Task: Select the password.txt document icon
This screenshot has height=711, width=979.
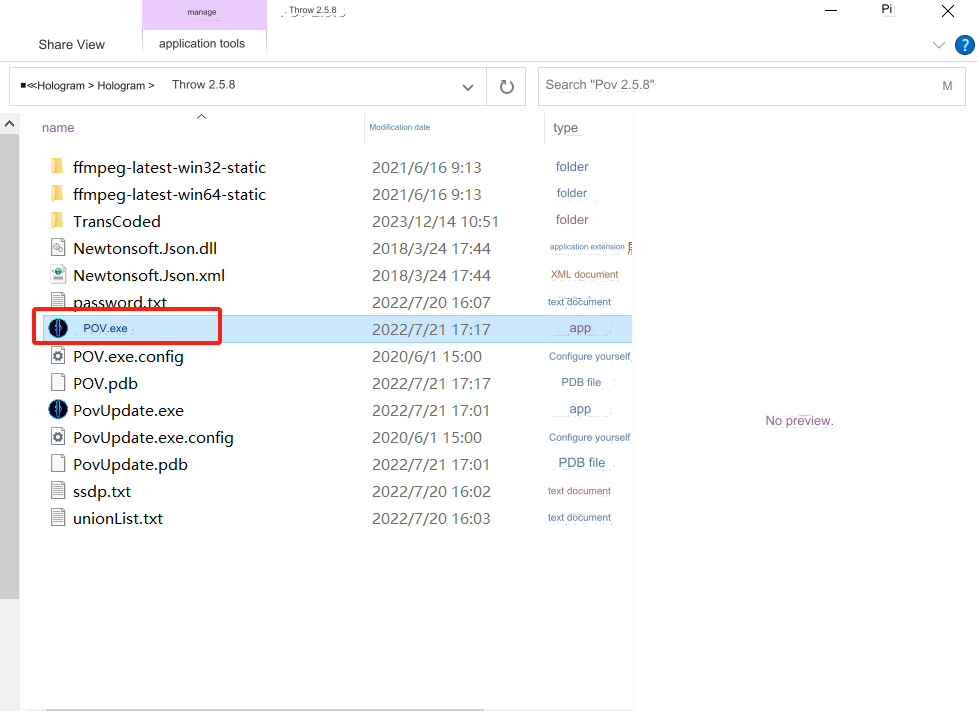Action: 58,300
